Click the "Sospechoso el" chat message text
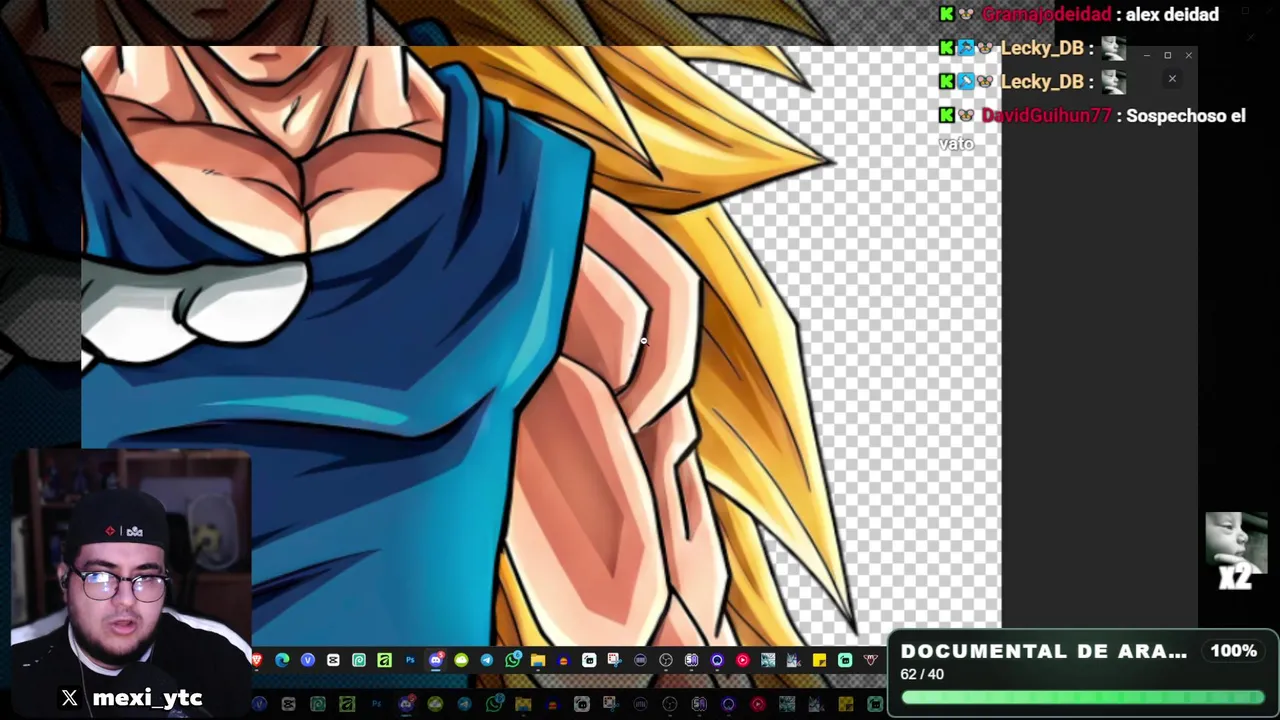Image resolution: width=1280 pixels, height=720 pixels. [1185, 116]
